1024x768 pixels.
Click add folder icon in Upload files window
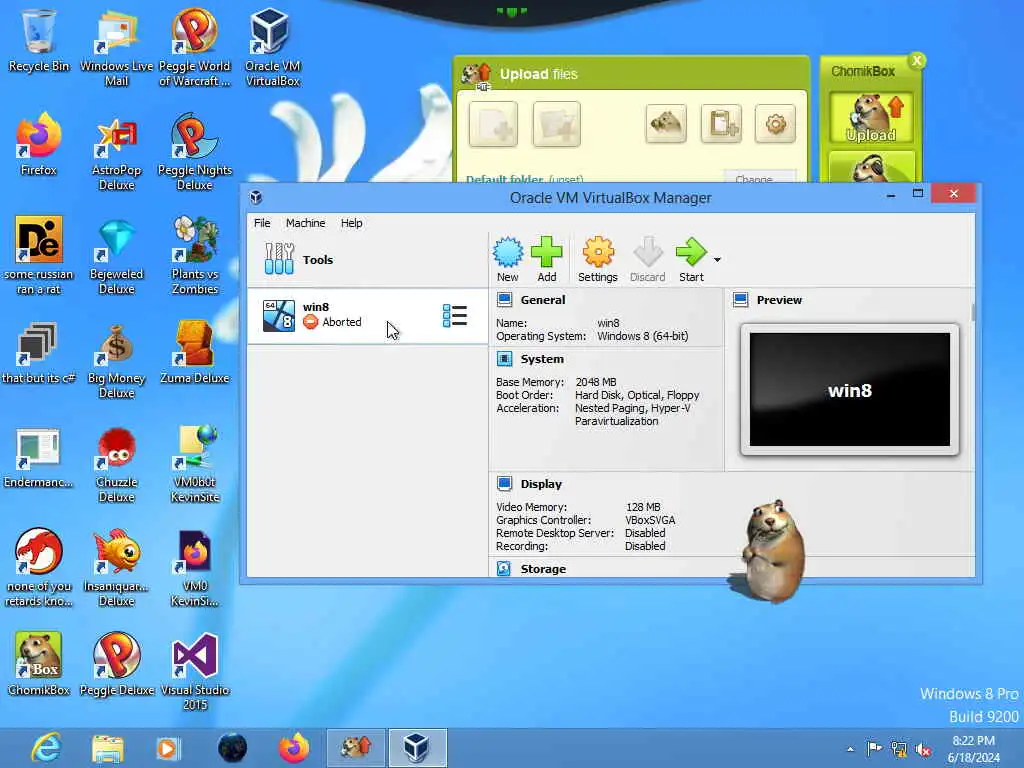[556, 123]
